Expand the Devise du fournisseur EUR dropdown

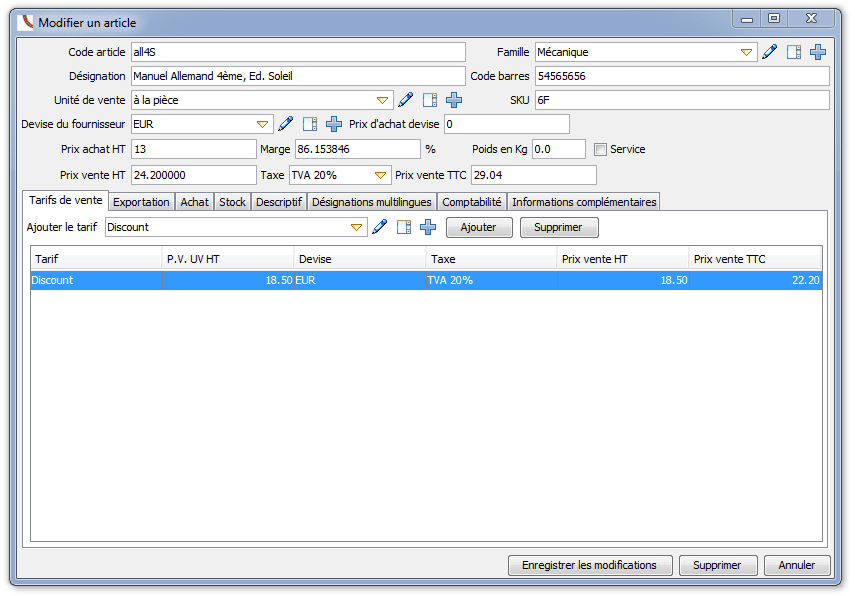pyautogui.click(x=262, y=124)
